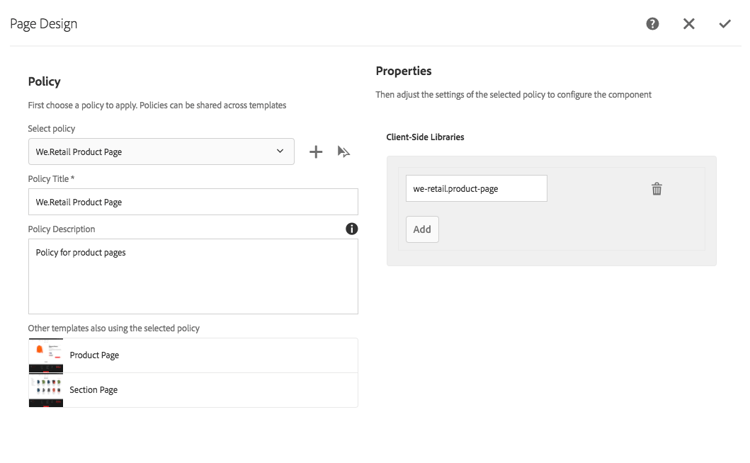This screenshot has height=463, width=750.
Task: Click the Properties section heading
Action: [x=404, y=71]
